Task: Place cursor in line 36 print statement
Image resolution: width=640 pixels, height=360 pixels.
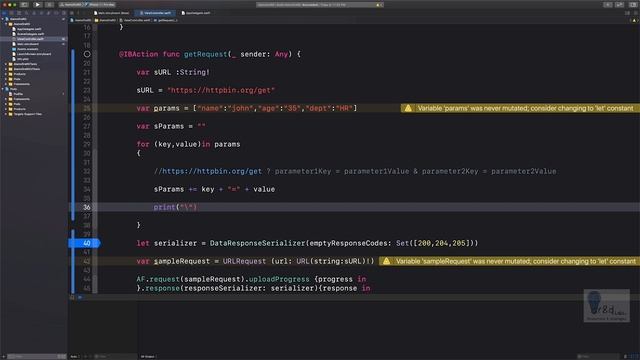Action: click(x=176, y=207)
